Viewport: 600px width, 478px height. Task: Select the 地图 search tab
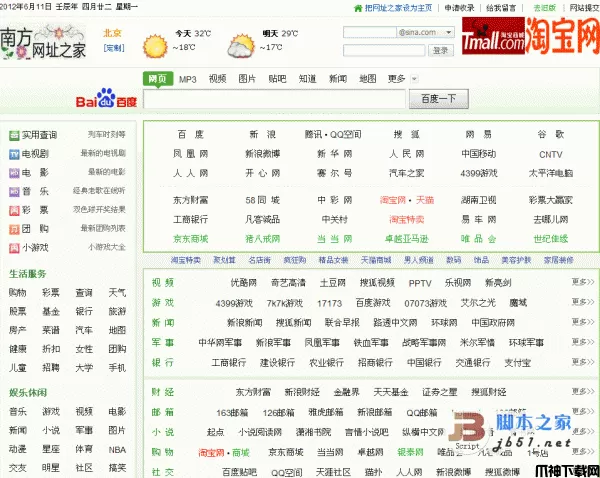368,79
